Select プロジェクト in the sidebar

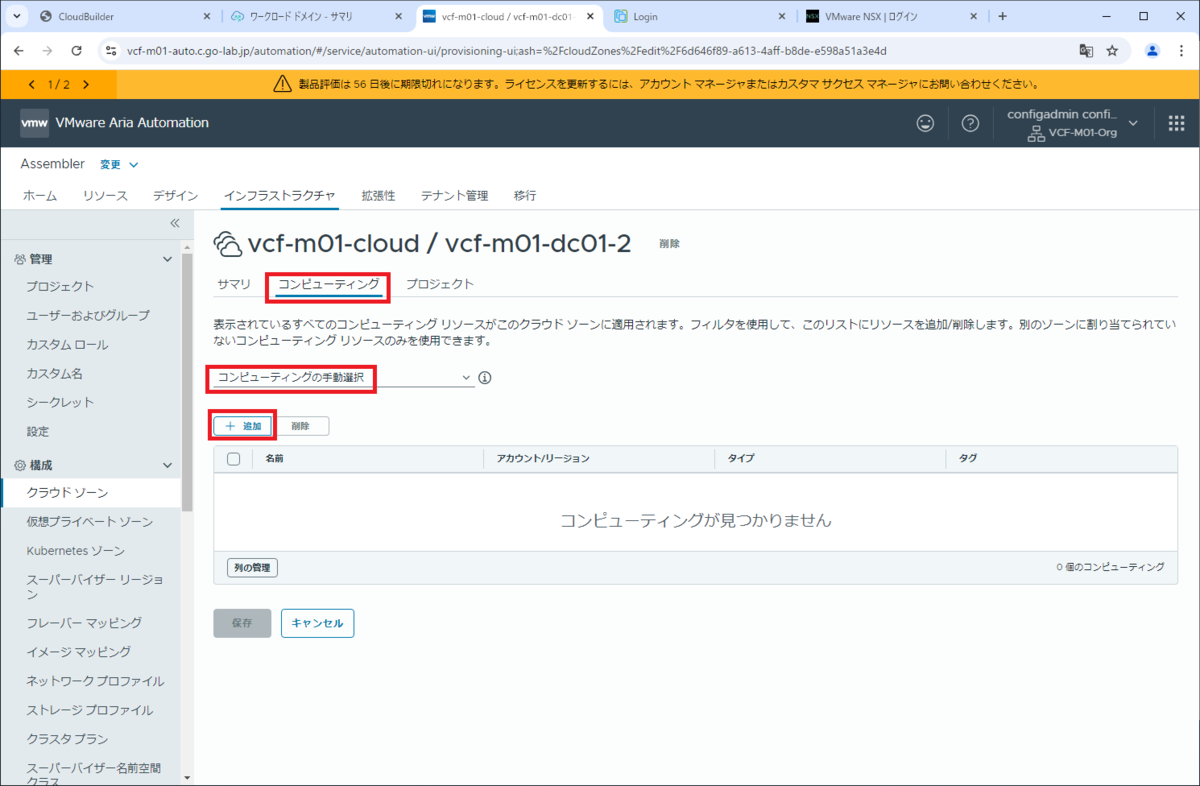click(x=60, y=286)
